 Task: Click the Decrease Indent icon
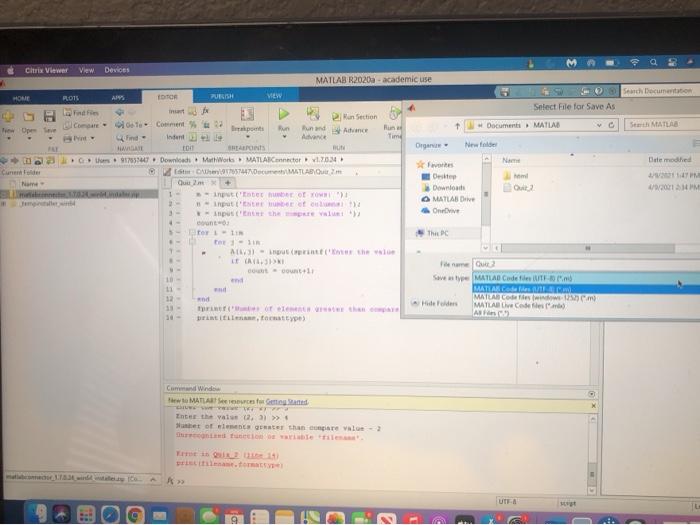click(x=218, y=138)
